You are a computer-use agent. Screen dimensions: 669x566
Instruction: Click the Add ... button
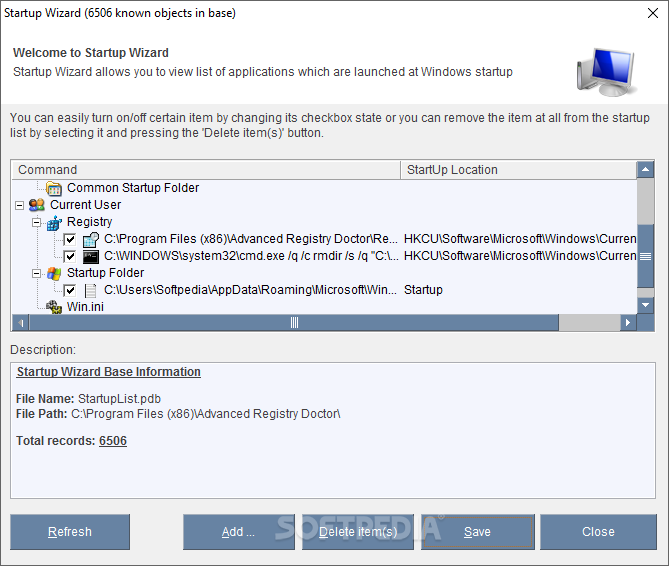point(239,532)
